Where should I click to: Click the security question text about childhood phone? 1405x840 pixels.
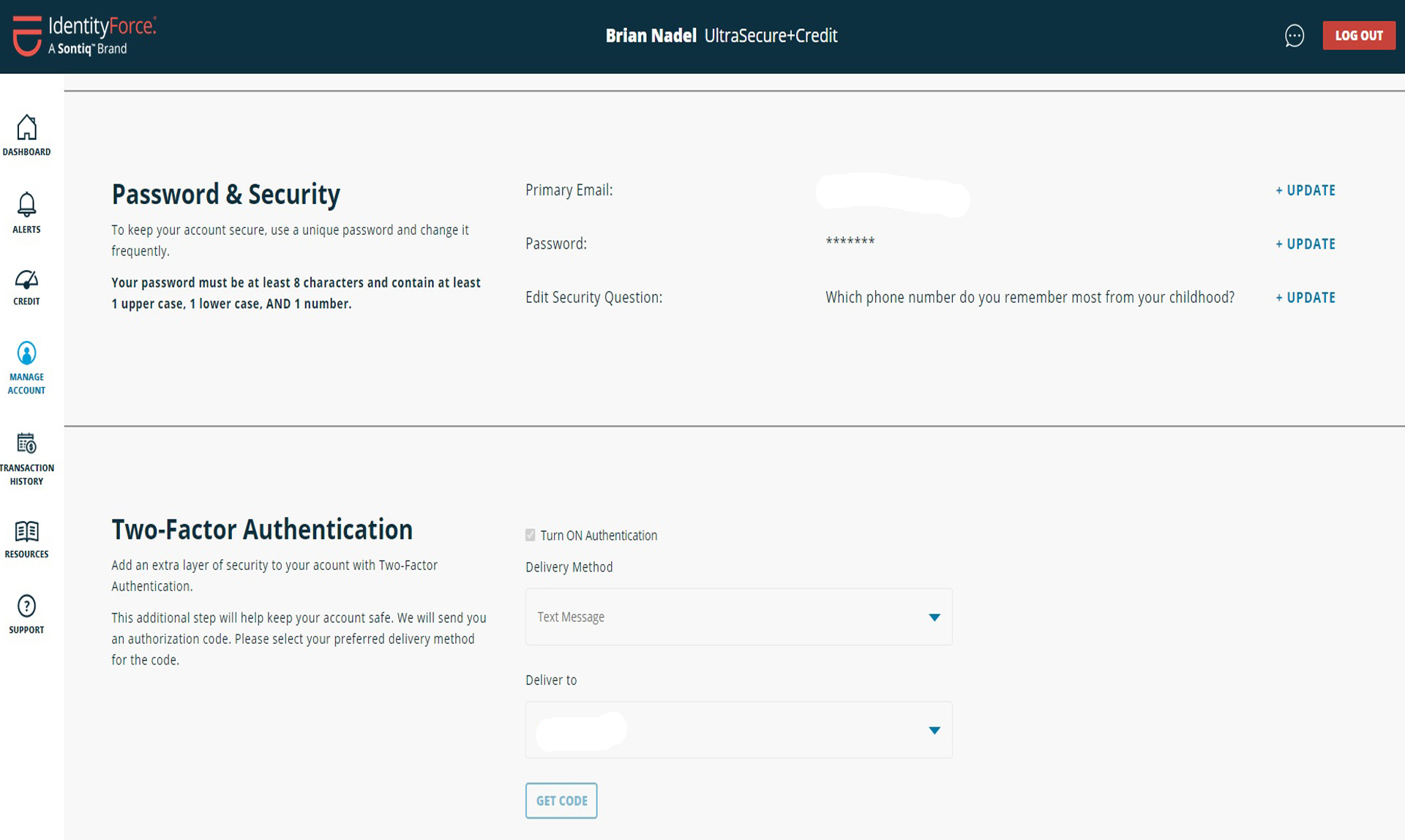[x=1030, y=297]
